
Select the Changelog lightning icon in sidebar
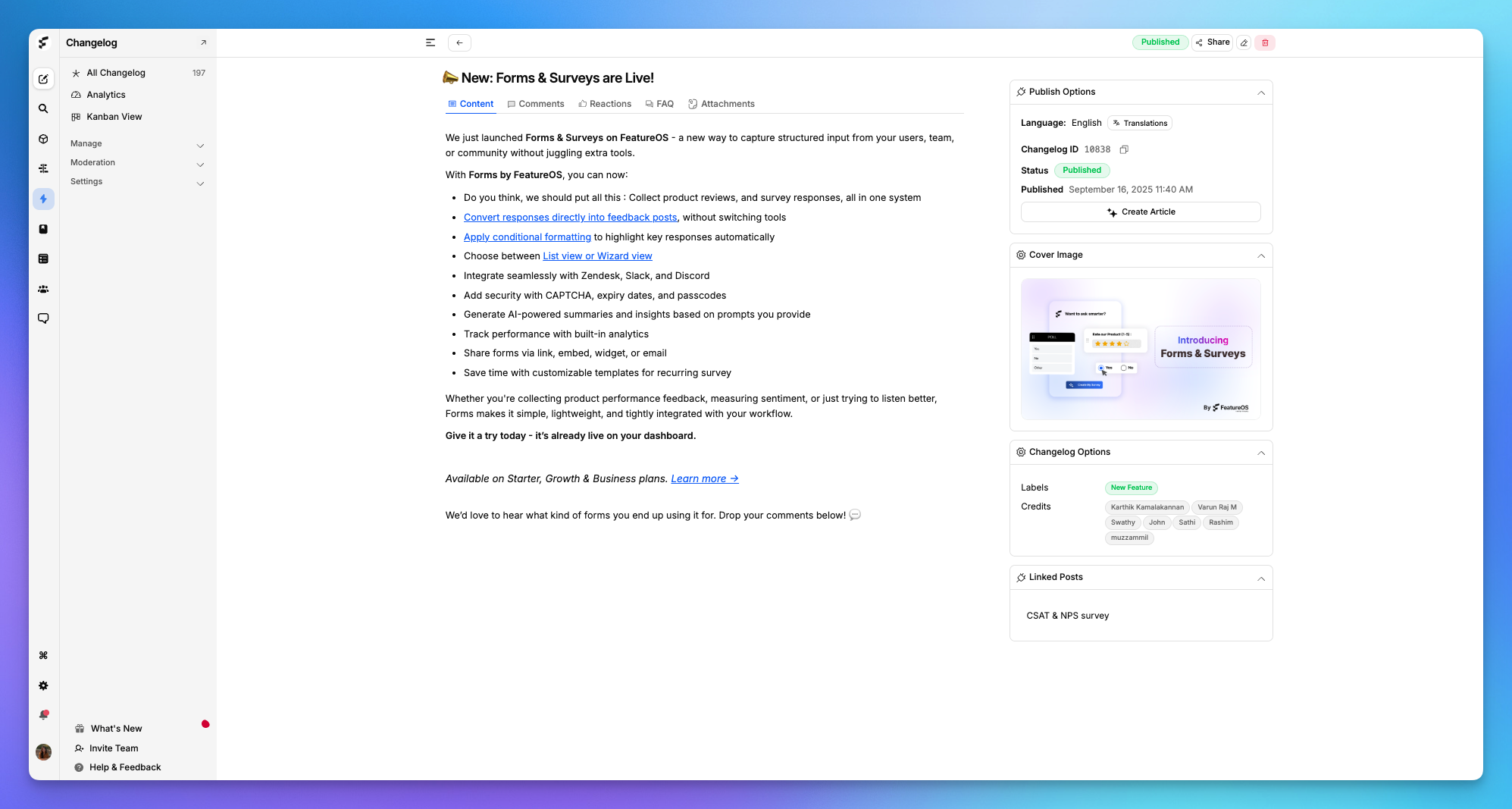click(x=43, y=199)
